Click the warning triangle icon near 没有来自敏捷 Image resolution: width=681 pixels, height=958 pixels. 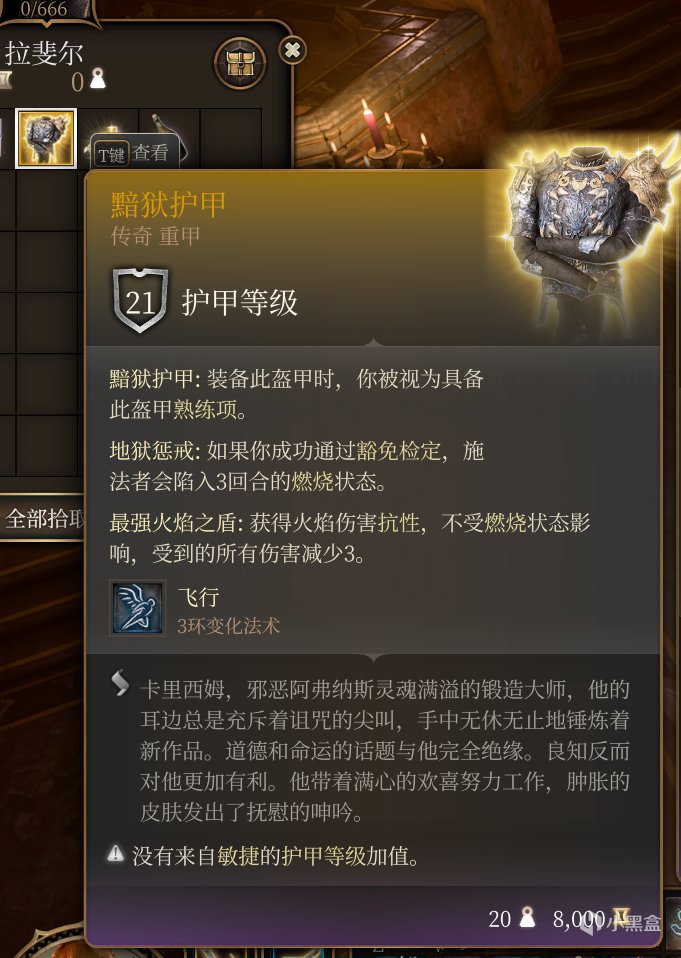pyautogui.click(x=115, y=853)
